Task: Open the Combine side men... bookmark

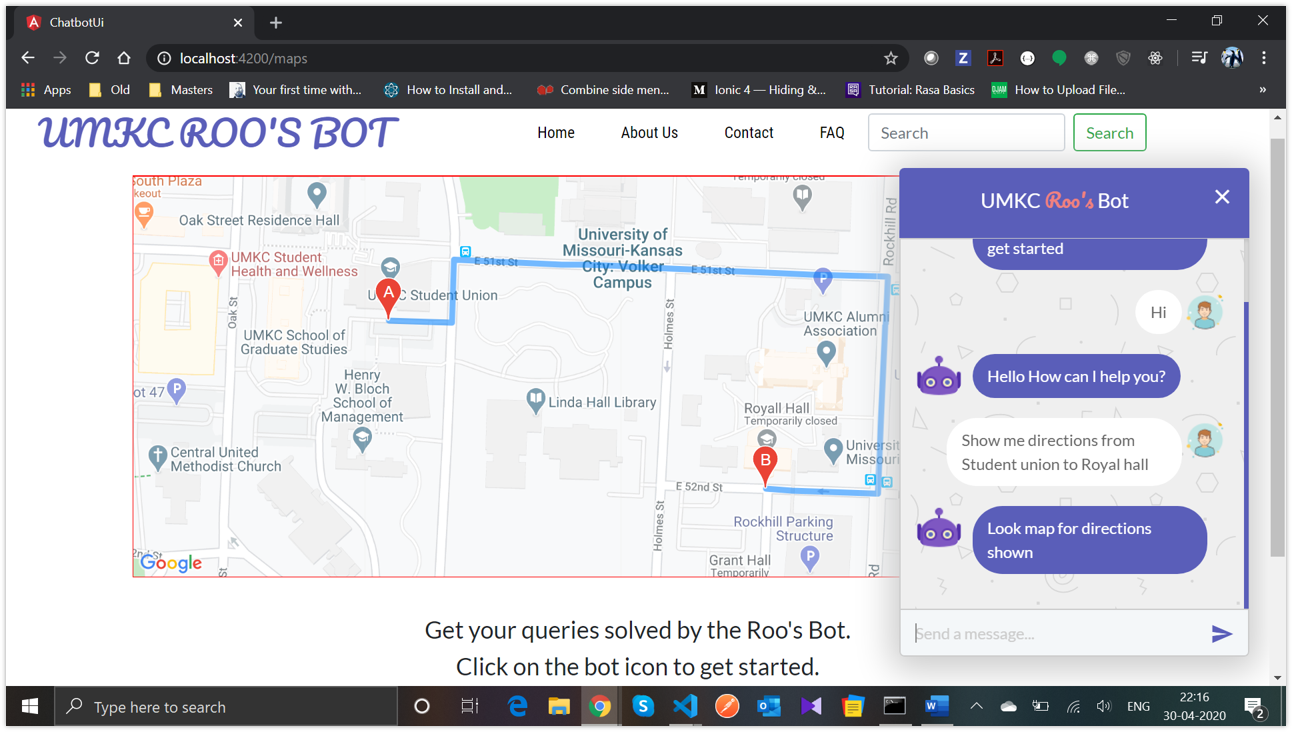Action: pyautogui.click(x=603, y=90)
